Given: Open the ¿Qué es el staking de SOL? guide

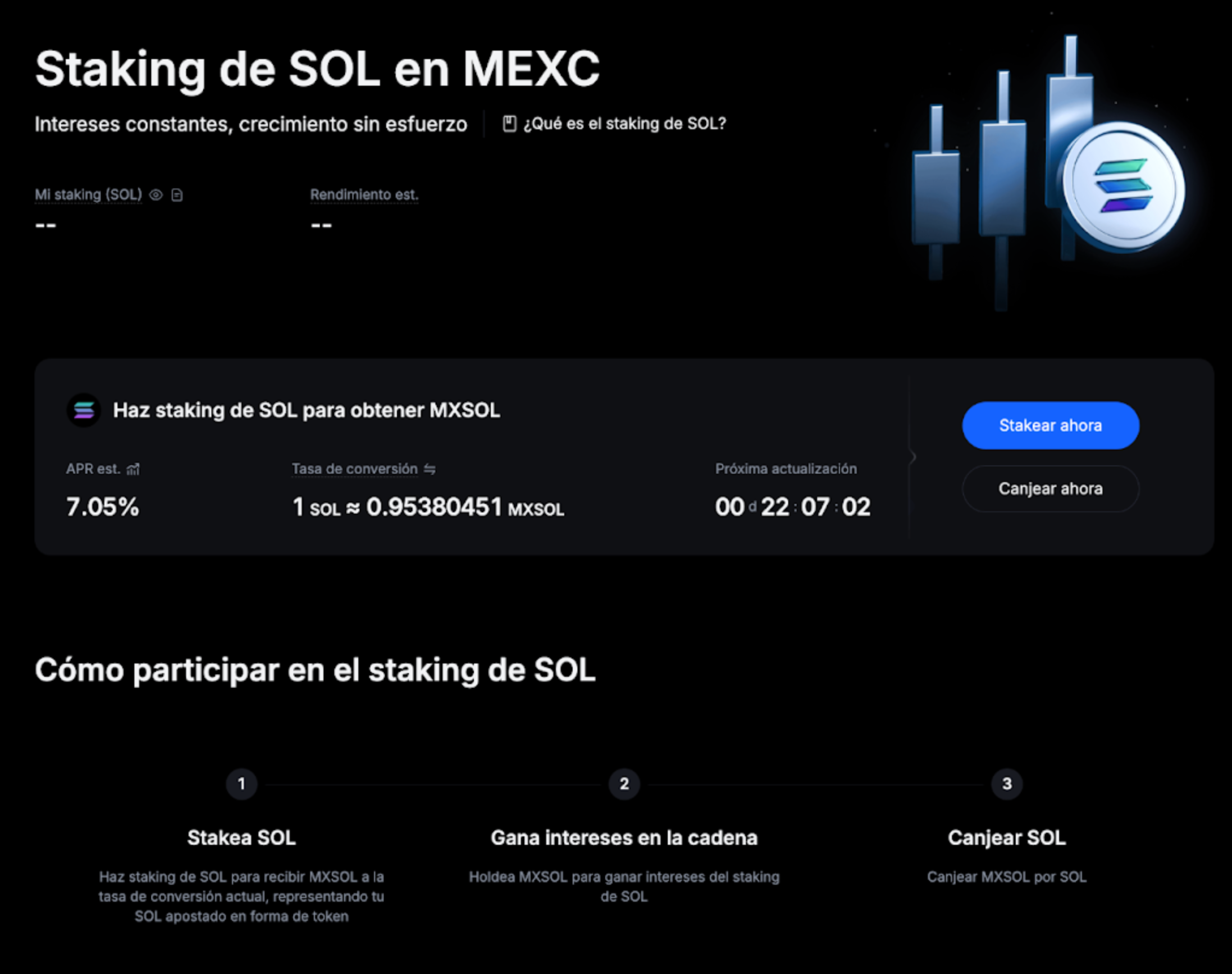Looking at the screenshot, I should coord(625,122).
